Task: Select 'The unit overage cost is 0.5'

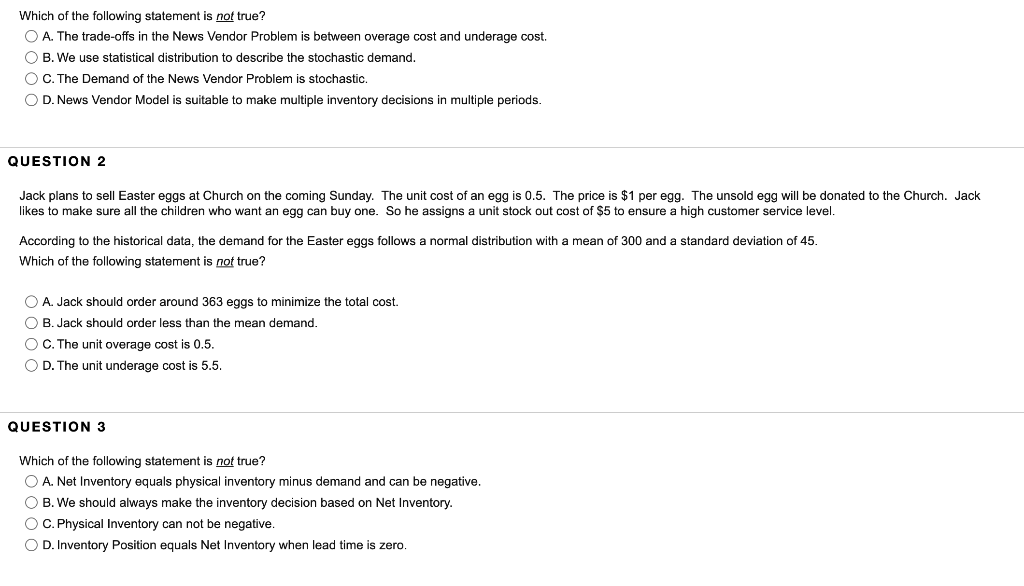Action: tap(33, 344)
